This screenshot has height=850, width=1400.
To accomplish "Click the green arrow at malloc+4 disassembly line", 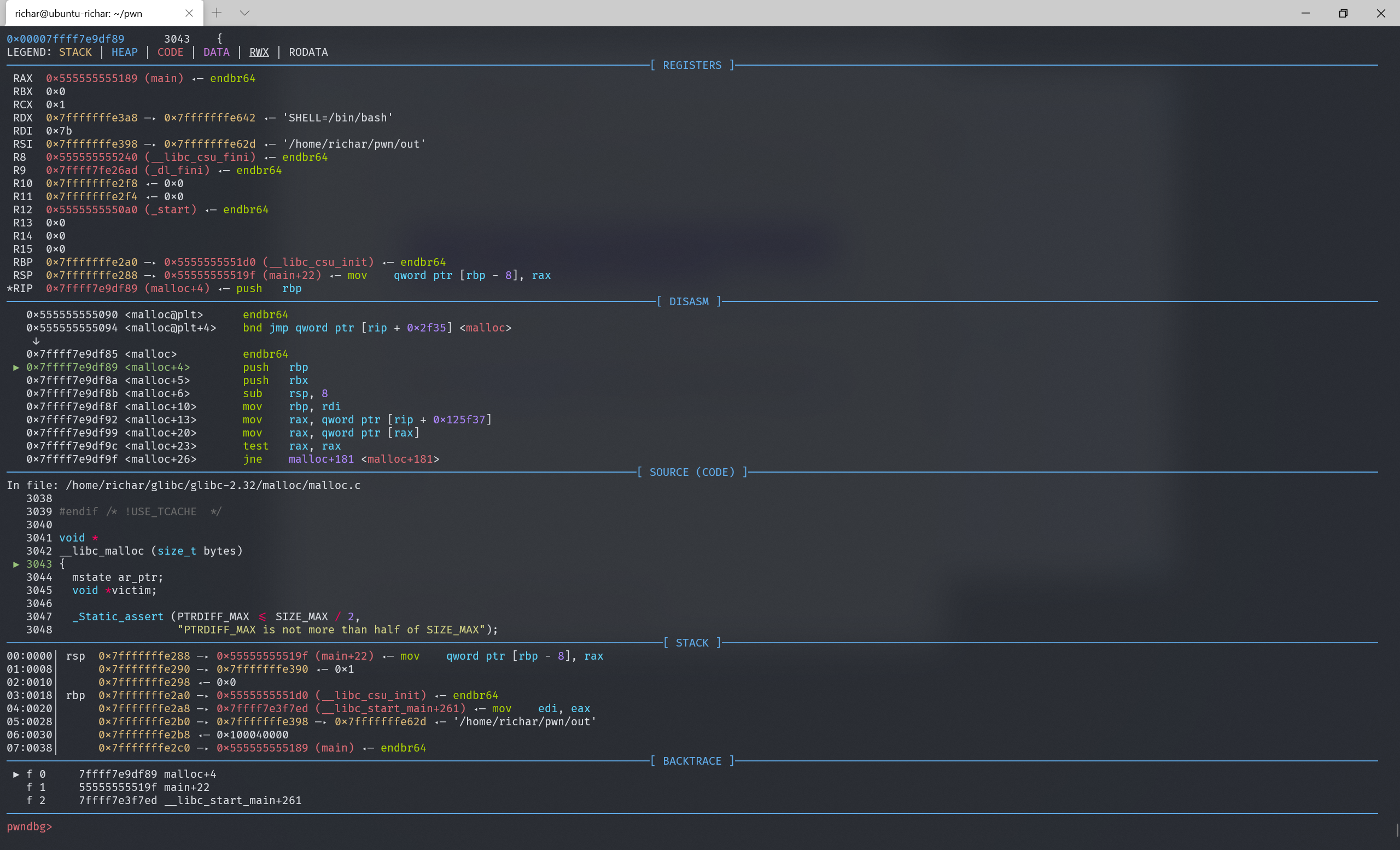I will [16, 368].
